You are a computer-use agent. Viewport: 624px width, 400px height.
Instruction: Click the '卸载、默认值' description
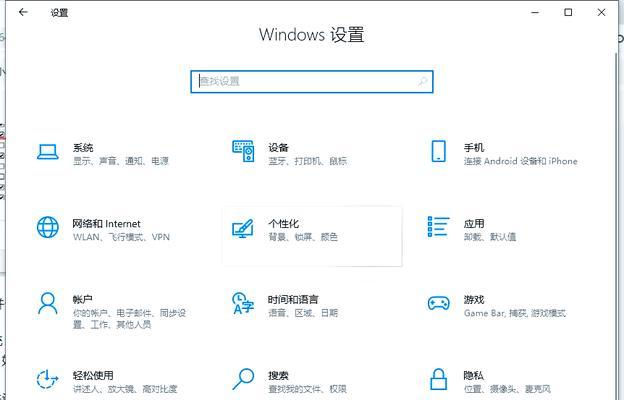pyautogui.click(x=490, y=237)
